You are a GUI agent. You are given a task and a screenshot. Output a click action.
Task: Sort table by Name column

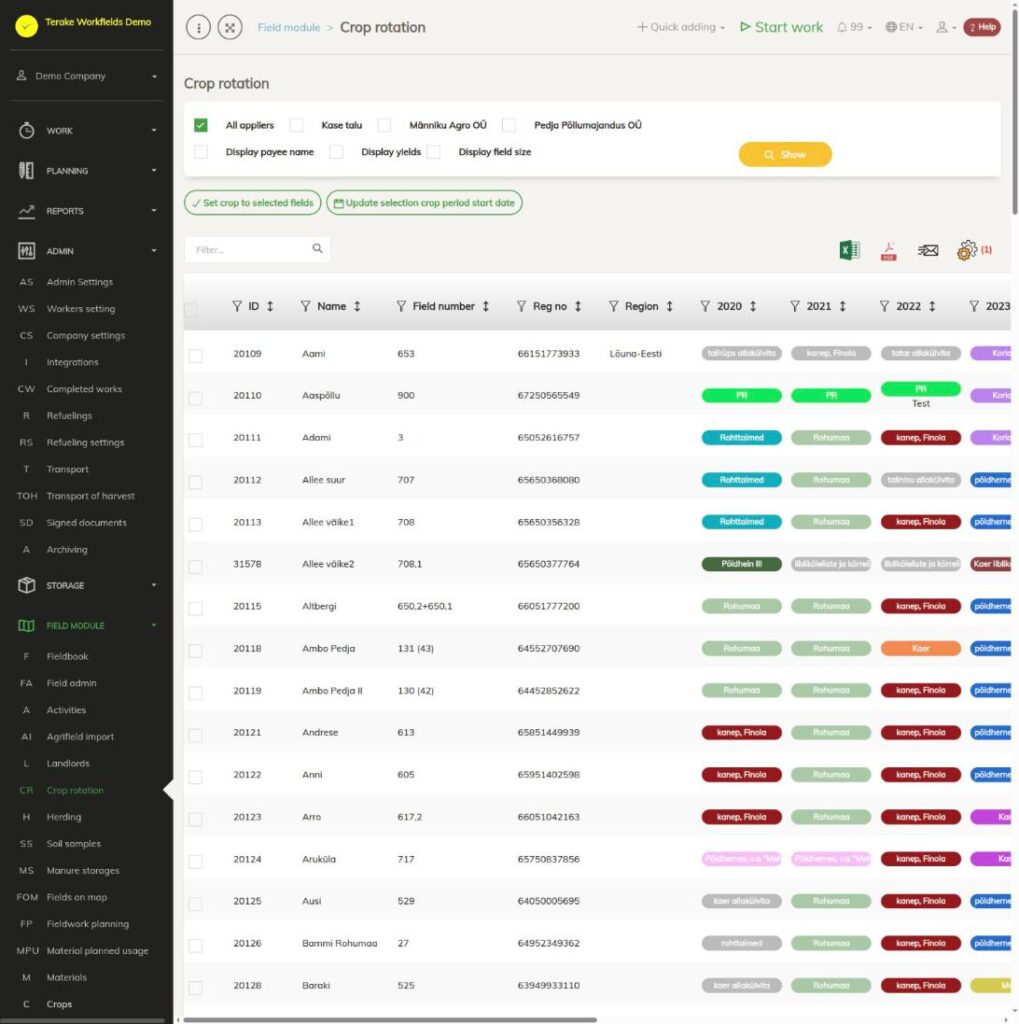coord(357,306)
